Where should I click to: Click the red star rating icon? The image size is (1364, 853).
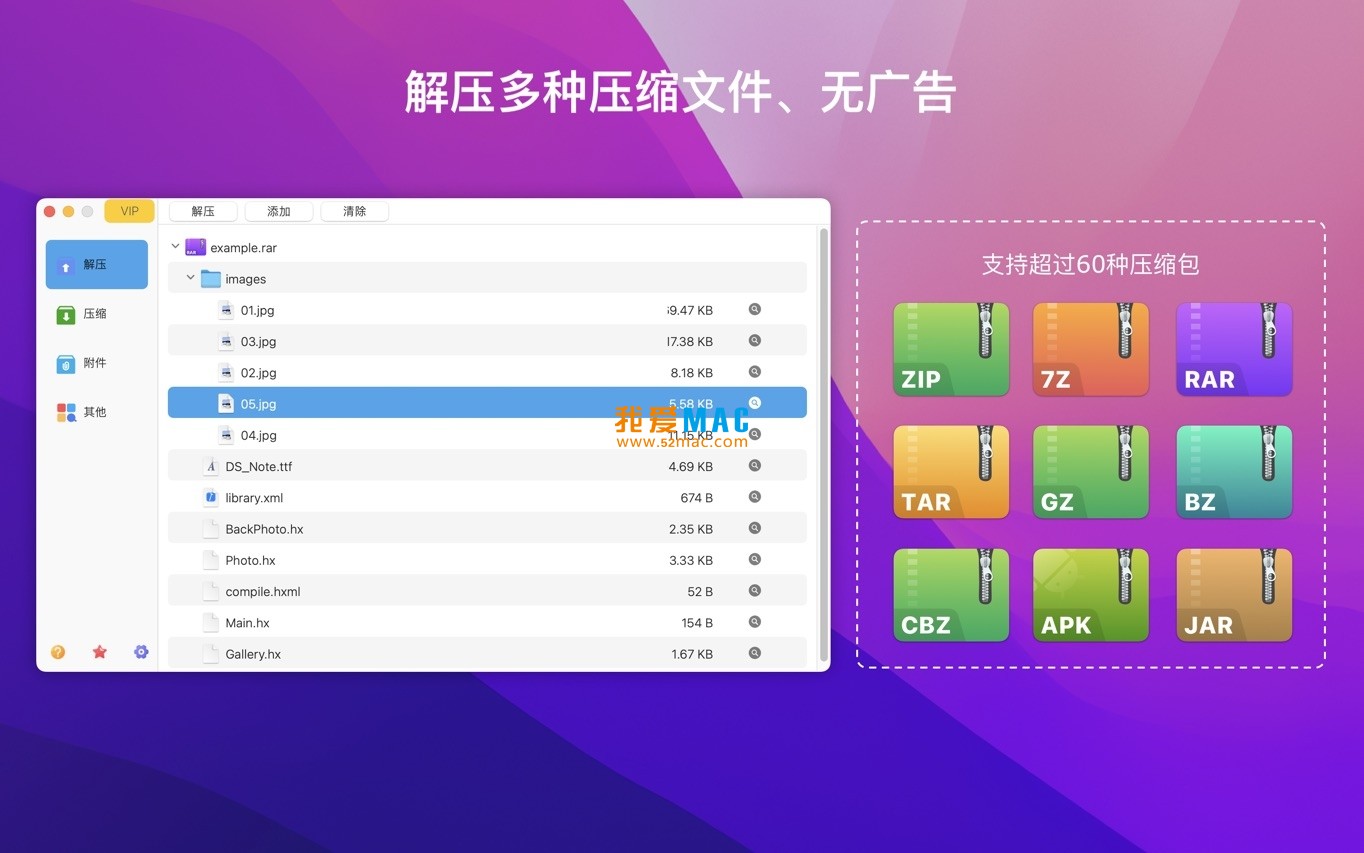click(99, 651)
